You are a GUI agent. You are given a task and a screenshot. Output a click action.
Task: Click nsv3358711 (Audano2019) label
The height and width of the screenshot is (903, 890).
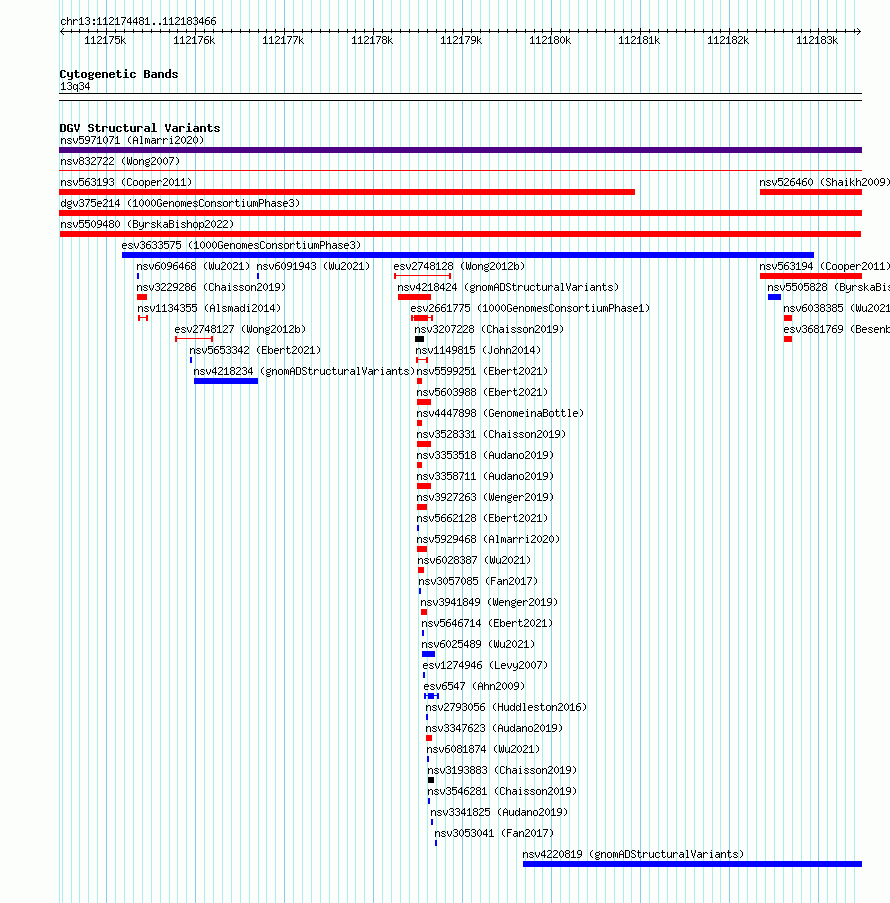tap(485, 476)
